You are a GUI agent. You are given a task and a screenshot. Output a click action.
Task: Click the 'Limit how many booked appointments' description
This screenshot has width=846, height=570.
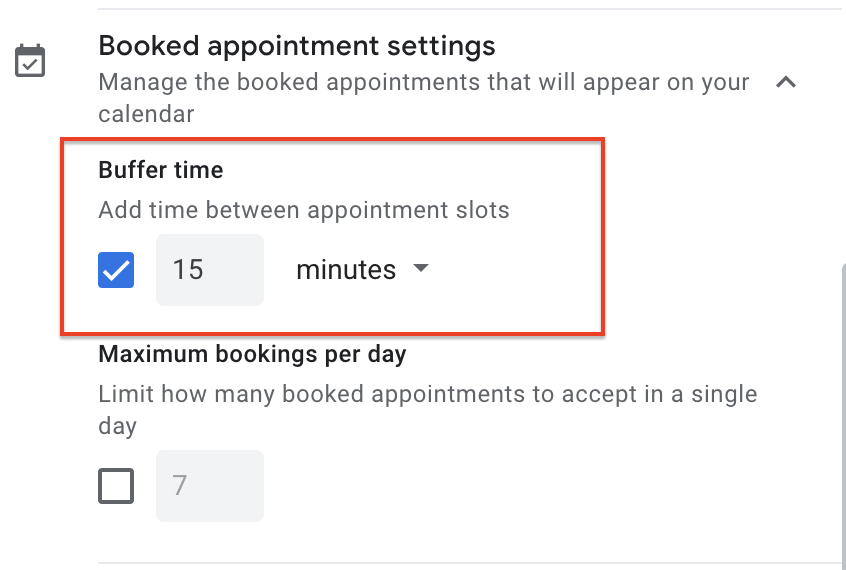427,394
